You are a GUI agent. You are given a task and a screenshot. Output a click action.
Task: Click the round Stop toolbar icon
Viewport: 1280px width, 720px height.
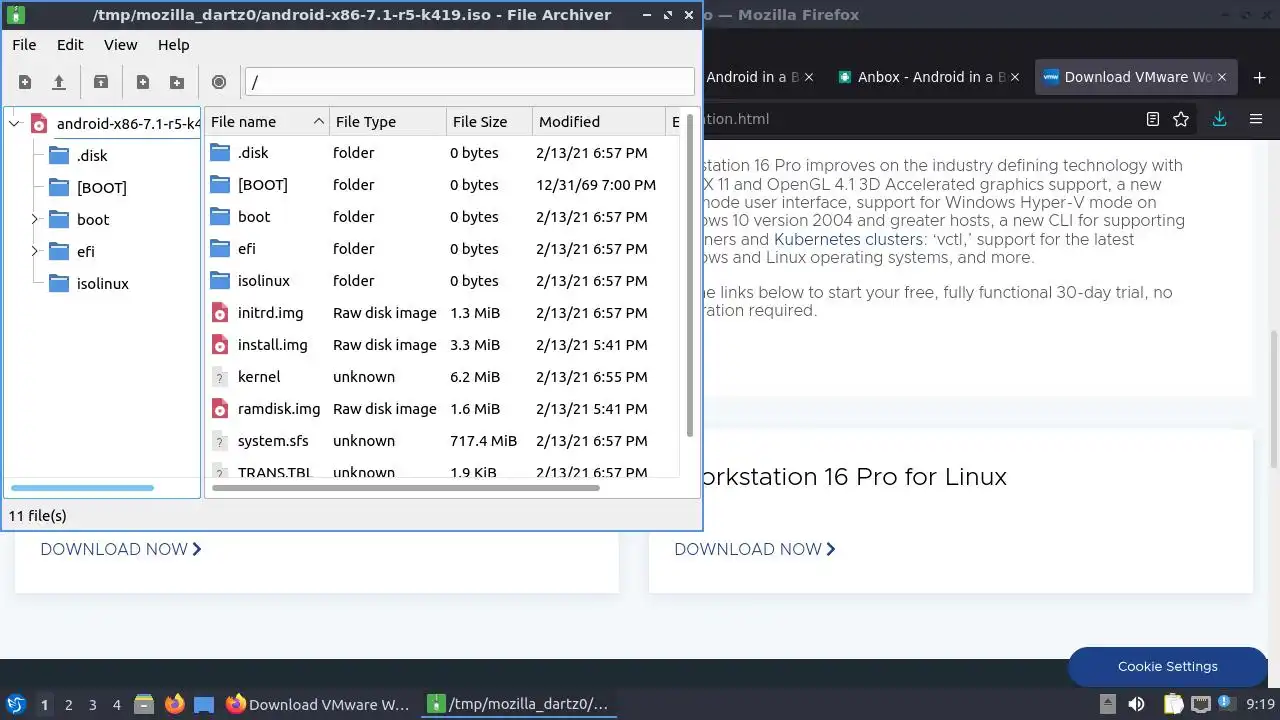[x=219, y=82]
